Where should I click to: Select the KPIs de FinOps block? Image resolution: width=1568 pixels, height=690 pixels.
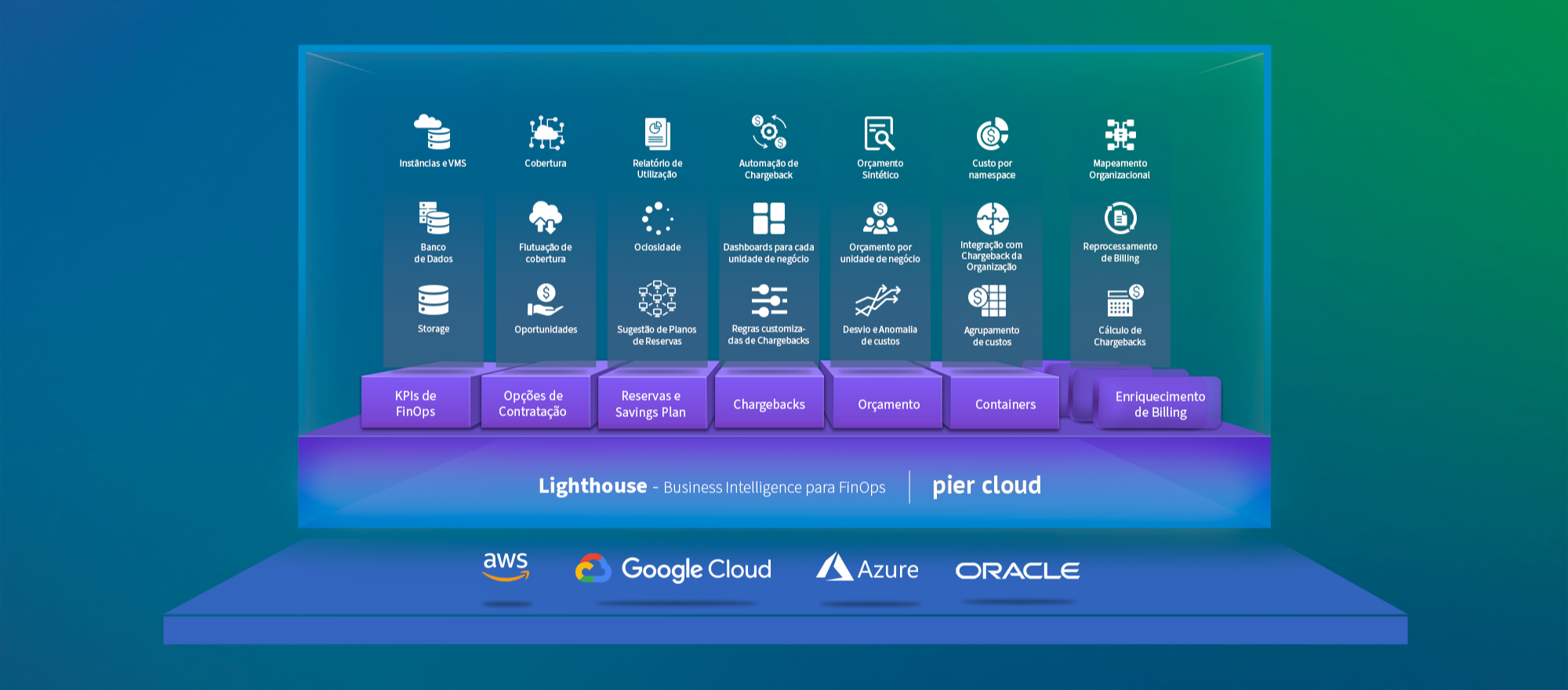(416, 403)
